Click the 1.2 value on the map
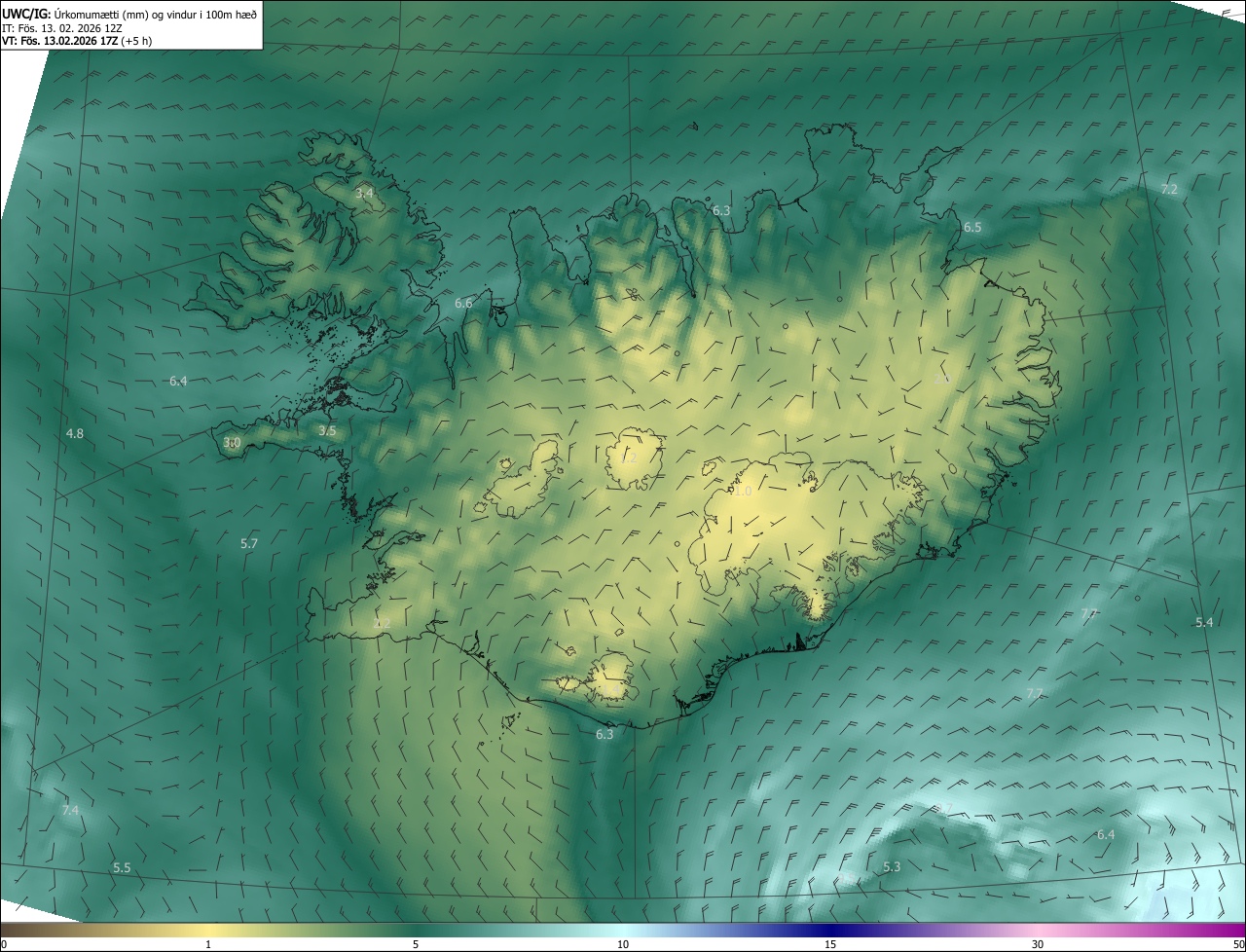This screenshot has height=952, width=1246. tap(629, 458)
